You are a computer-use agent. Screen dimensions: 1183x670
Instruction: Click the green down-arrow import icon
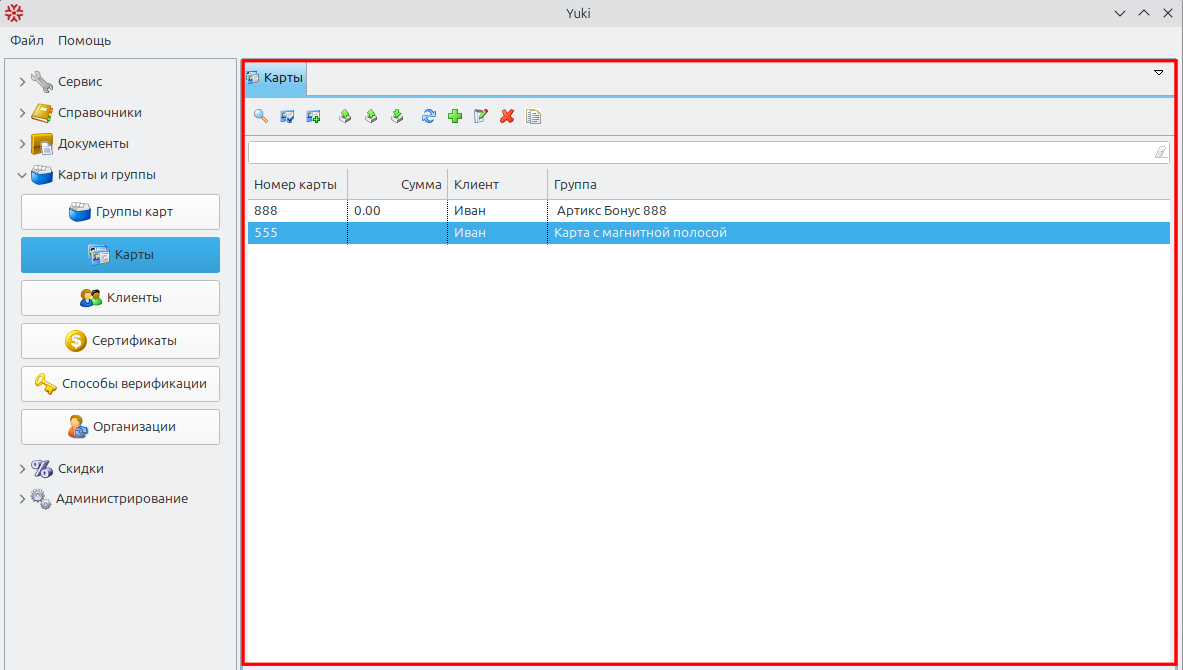(x=398, y=116)
